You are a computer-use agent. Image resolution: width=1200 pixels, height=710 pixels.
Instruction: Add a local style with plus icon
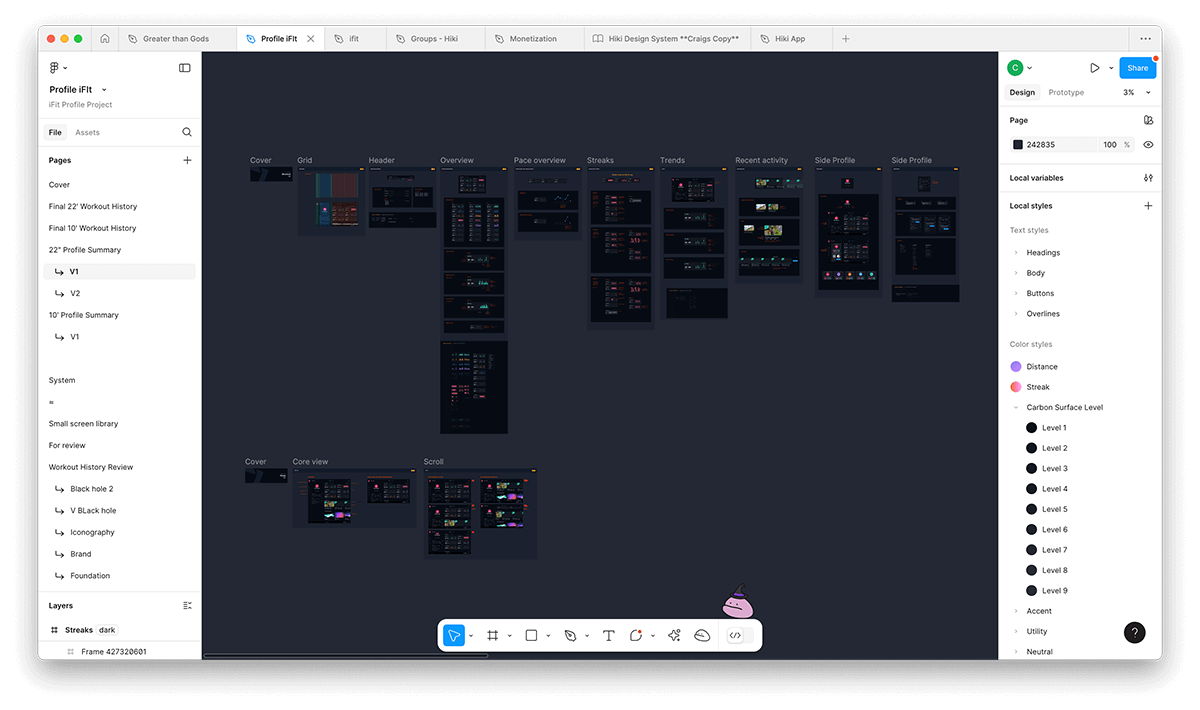[1148, 206]
